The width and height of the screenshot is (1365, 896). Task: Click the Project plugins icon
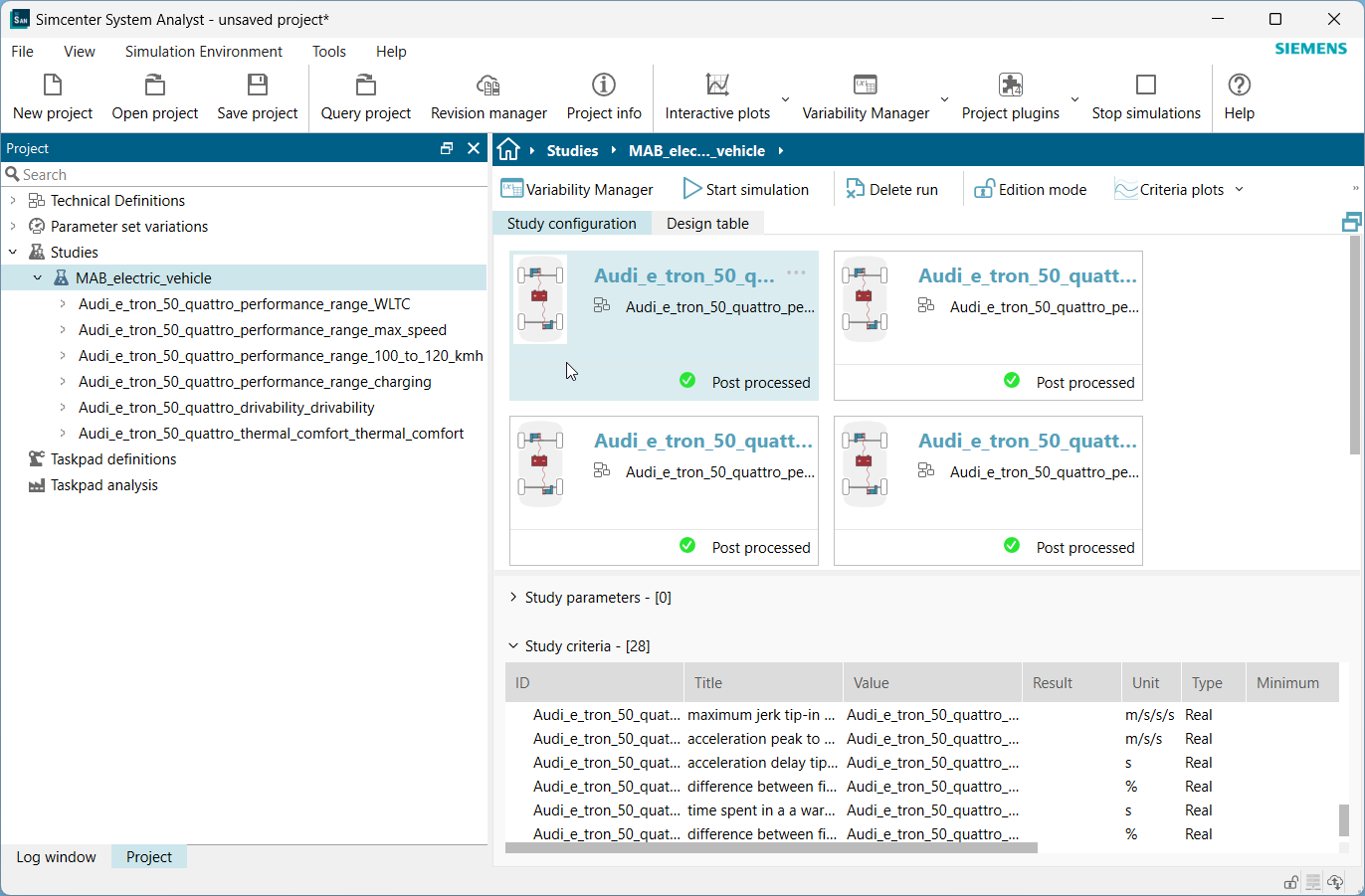point(1010,86)
